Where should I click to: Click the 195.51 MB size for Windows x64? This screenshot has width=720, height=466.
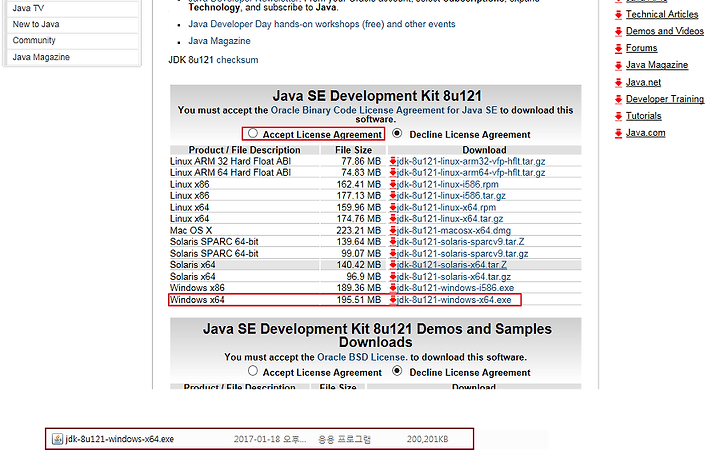(359, 300)
